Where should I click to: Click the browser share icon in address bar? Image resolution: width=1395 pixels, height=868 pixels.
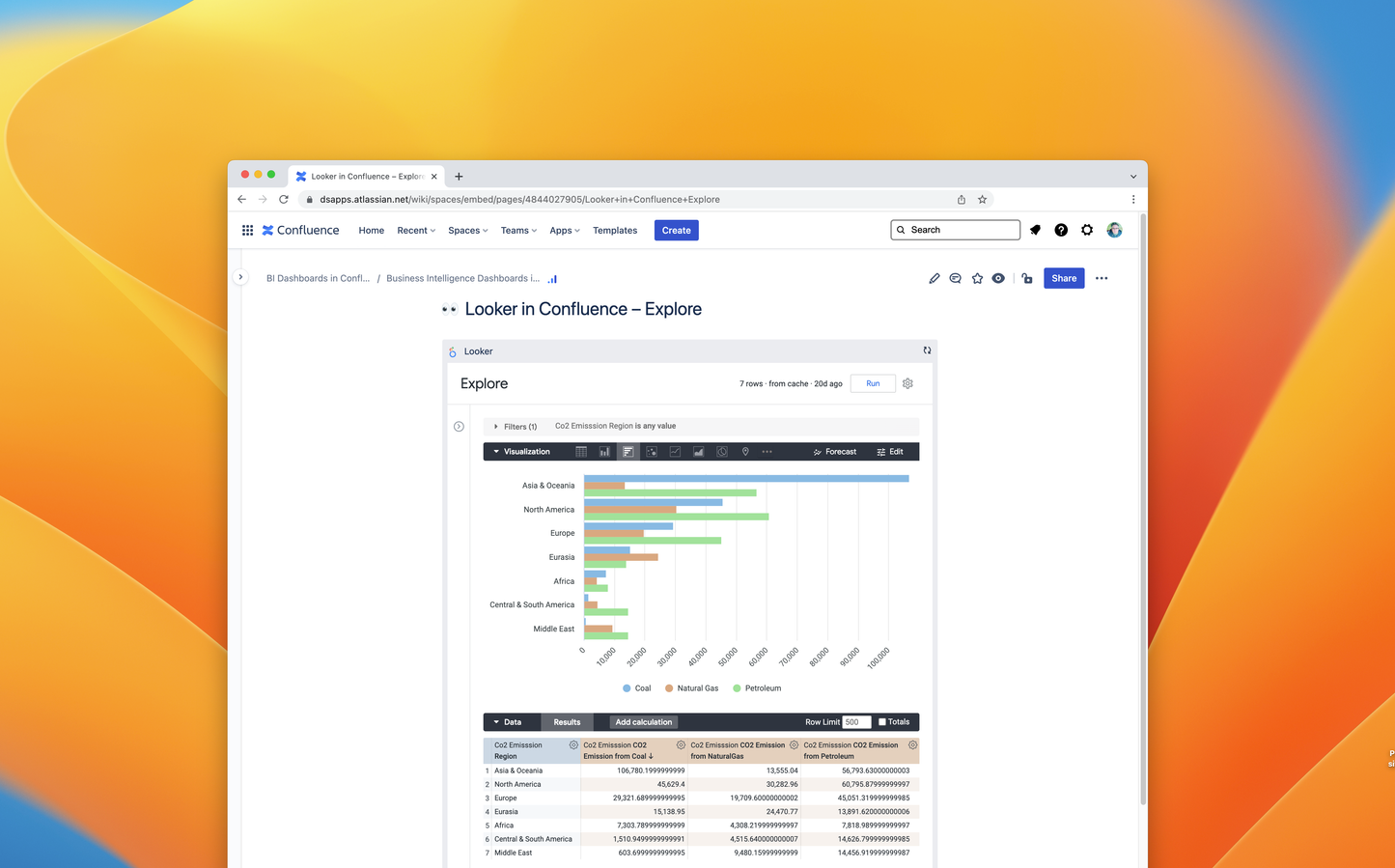click(x=962, y=200)
